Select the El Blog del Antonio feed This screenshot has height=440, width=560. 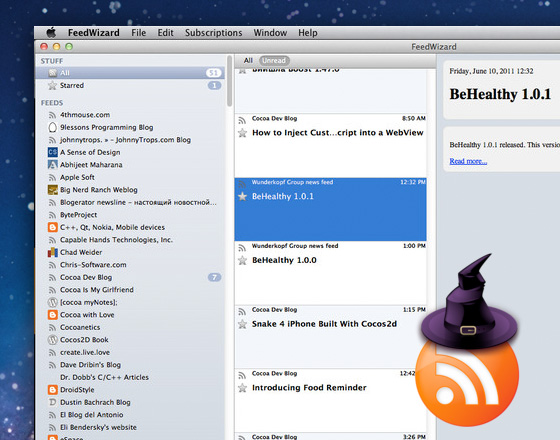[x=130, y=415]
